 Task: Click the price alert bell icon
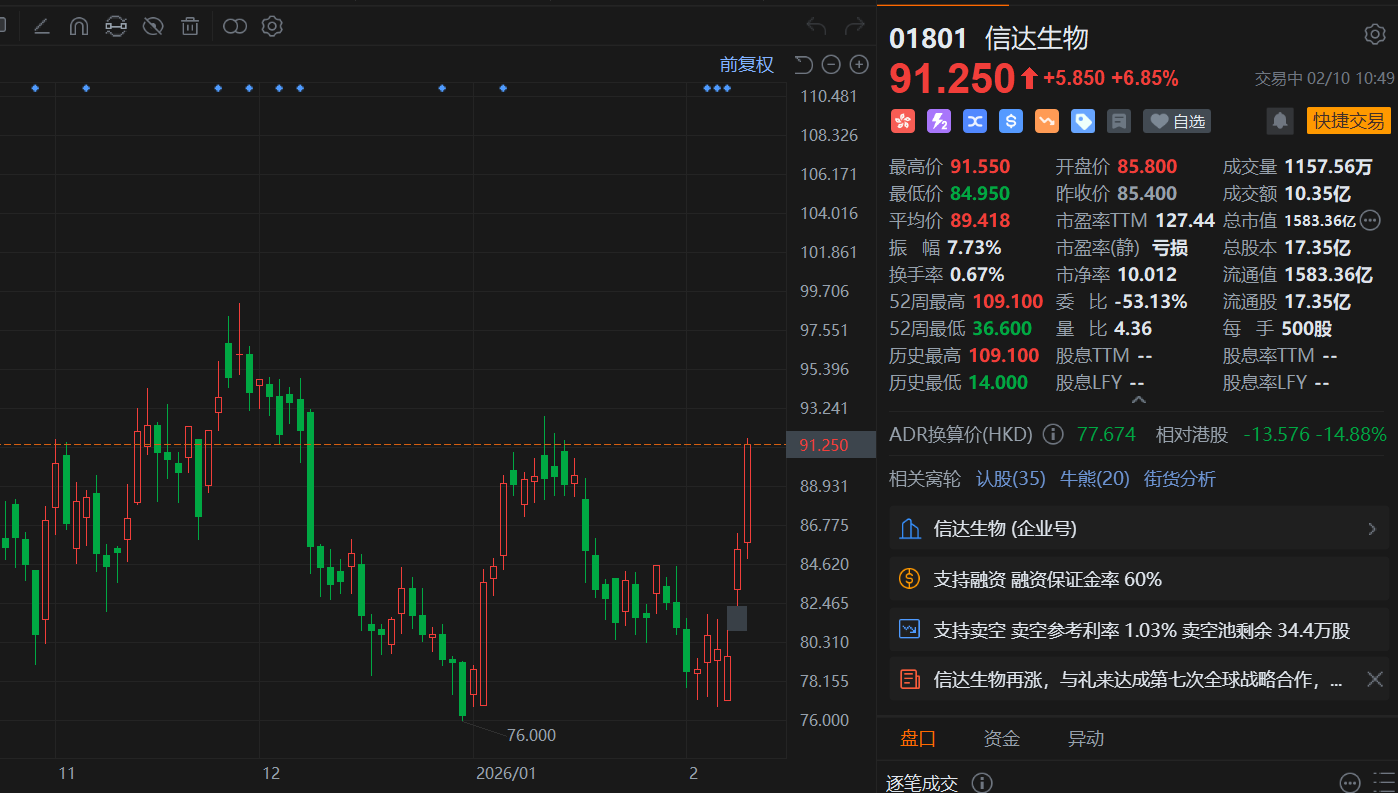1280,120
